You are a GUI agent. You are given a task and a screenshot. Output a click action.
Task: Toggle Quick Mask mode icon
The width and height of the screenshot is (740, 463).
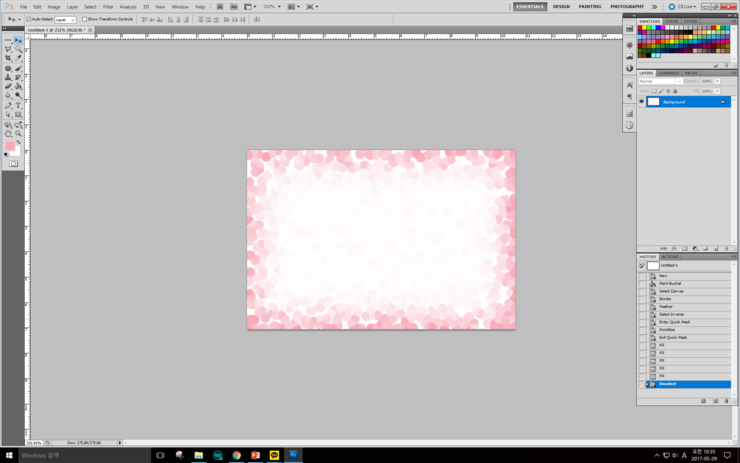point(13,163)
